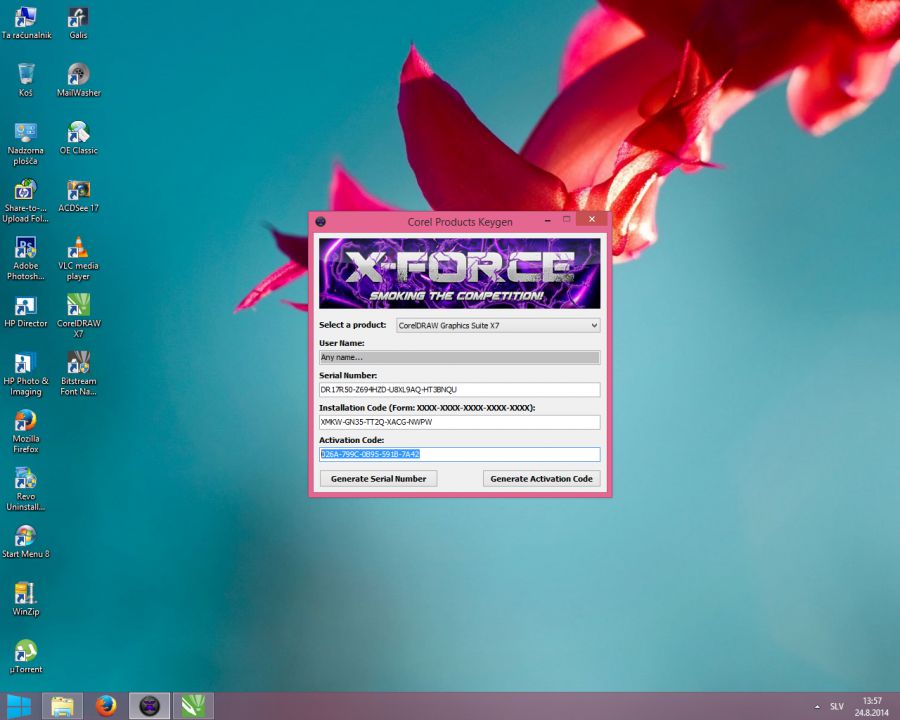Click the SLV language indicator
900x720 pixels.
tap(836, 707)
